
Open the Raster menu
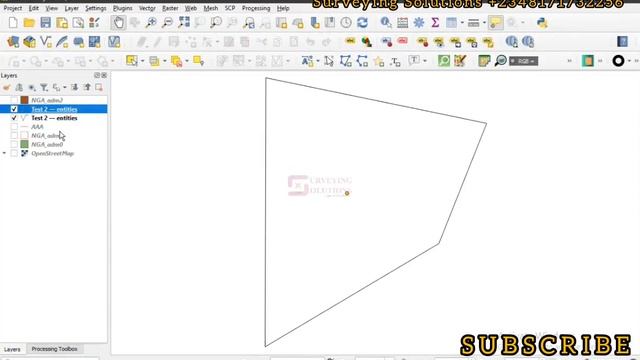[x=170, y=8]
